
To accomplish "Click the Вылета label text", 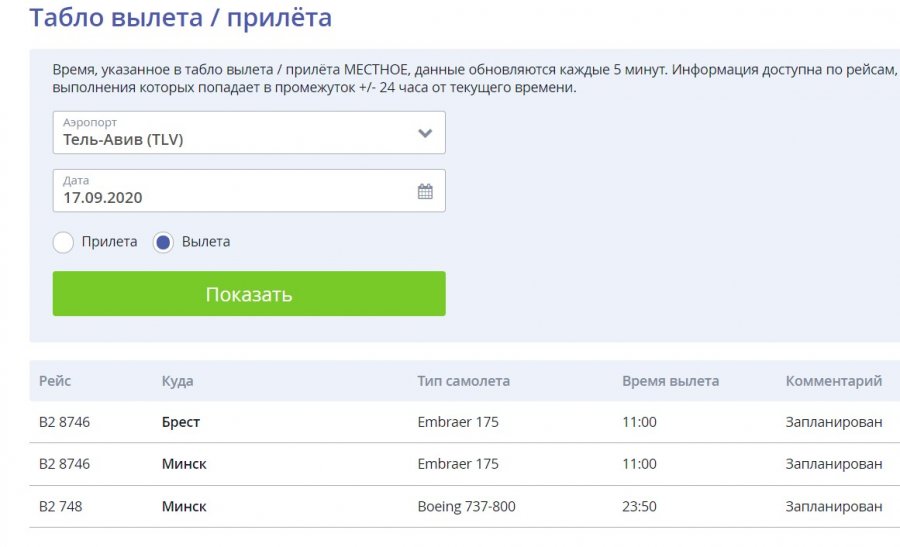I will 206,242.
